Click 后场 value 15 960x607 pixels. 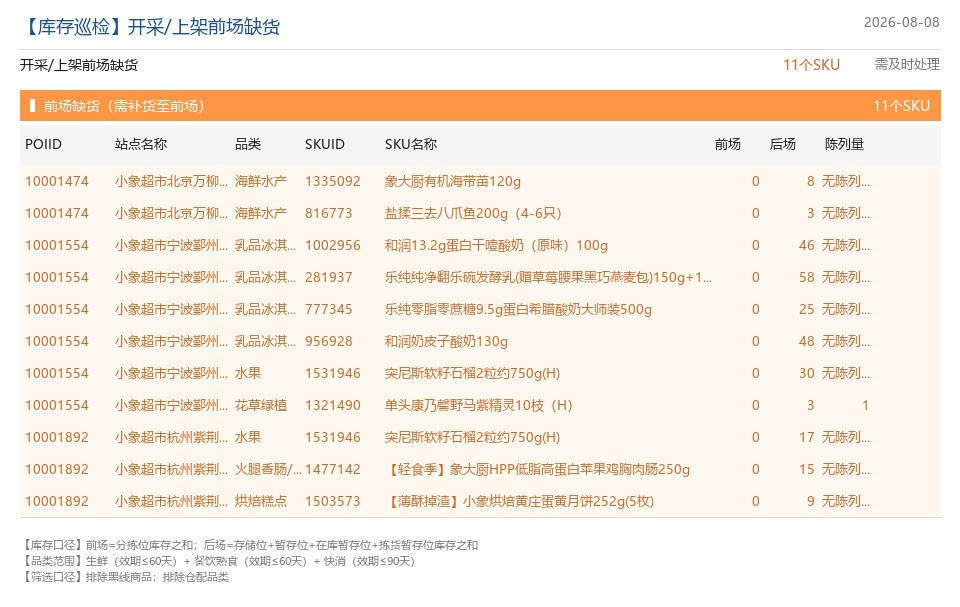(x=806, y=469)
